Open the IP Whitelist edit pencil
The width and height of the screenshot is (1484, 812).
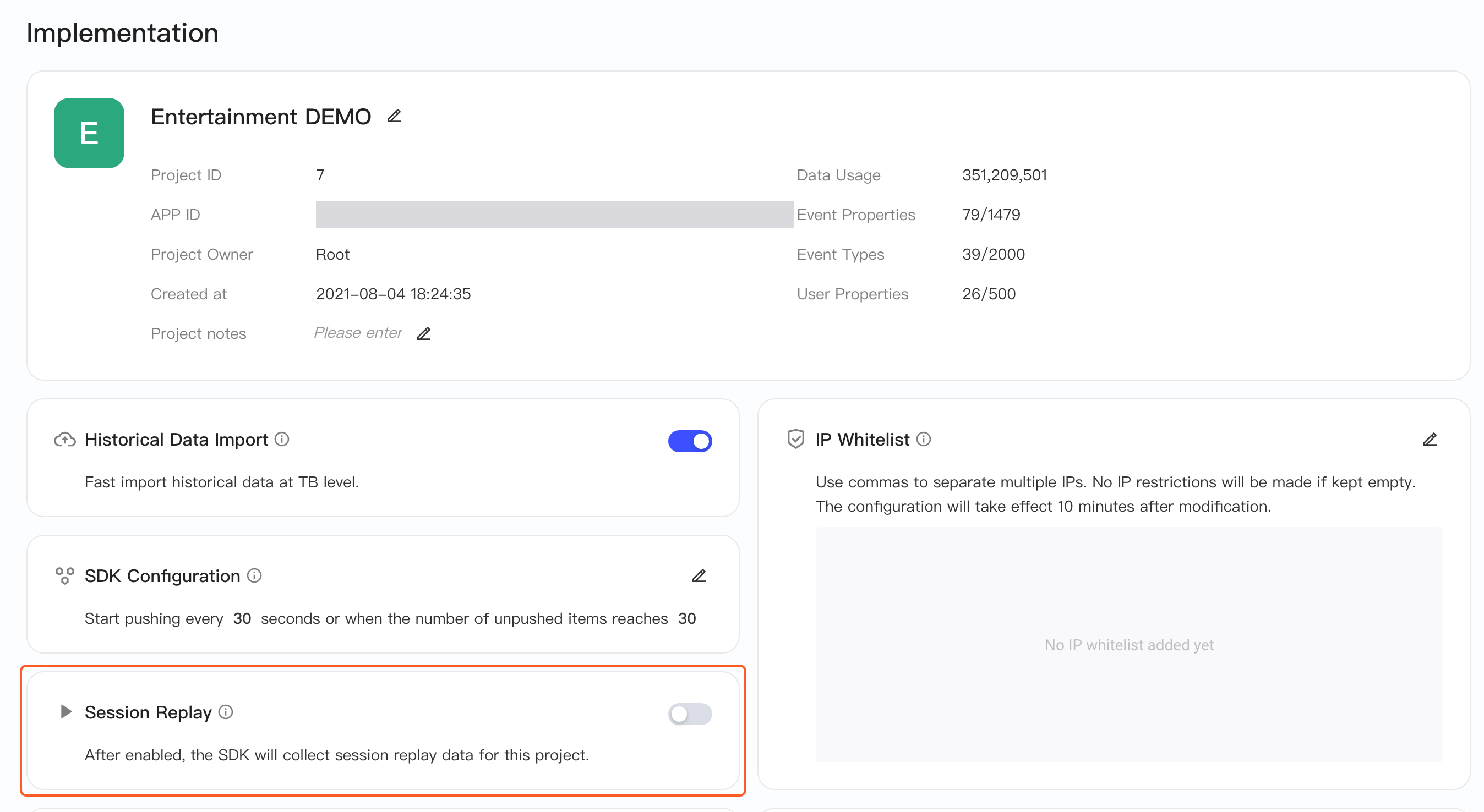(x=1430, y=440)
